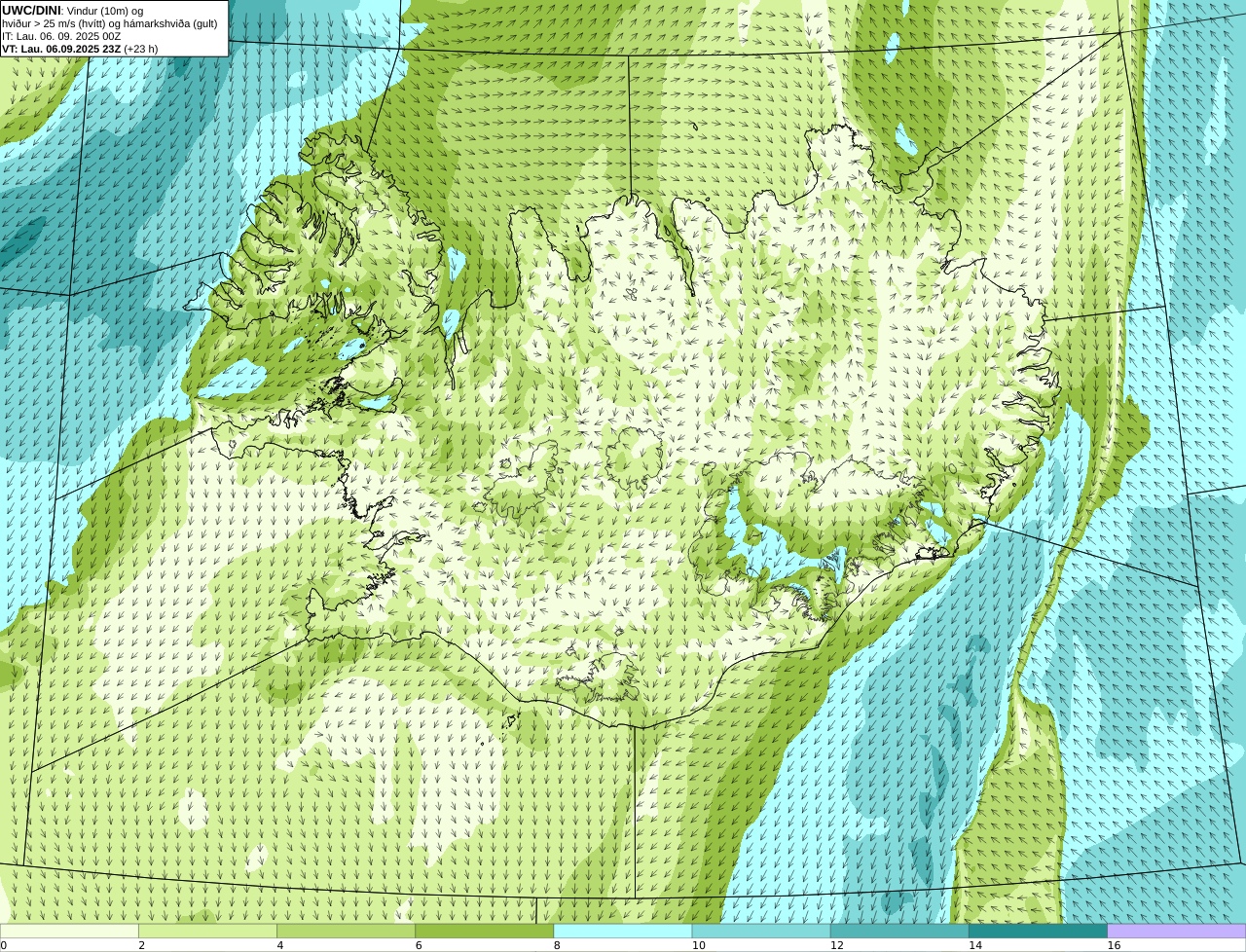Click the legend tick label "16"
Viewport: 1246px width, 952px height.
pos(1114,945)
